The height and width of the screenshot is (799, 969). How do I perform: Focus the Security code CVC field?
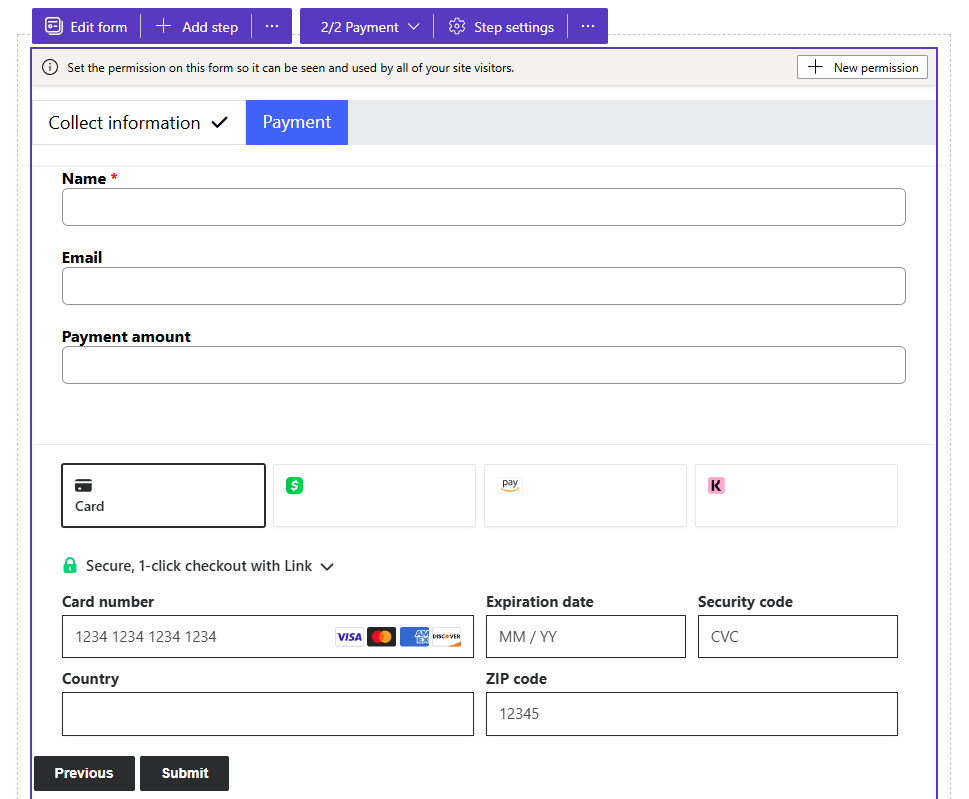point(798,636)
